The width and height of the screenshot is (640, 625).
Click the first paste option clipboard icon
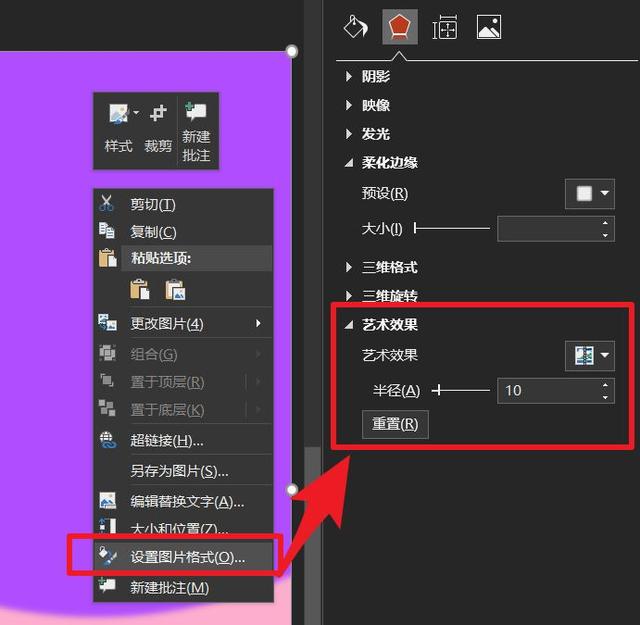pyautogui.click(x=140, y=289)
